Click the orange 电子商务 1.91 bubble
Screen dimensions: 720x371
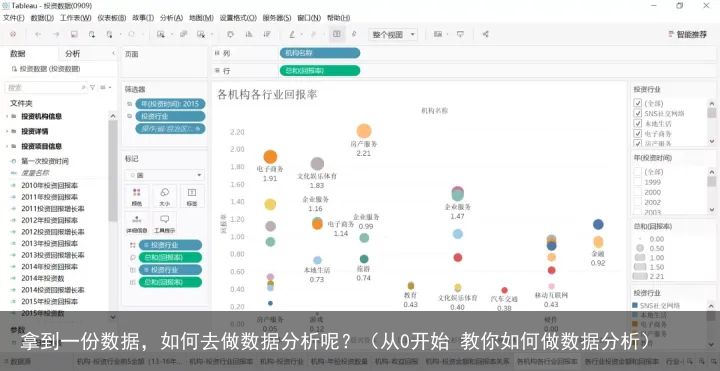(270, 157)
